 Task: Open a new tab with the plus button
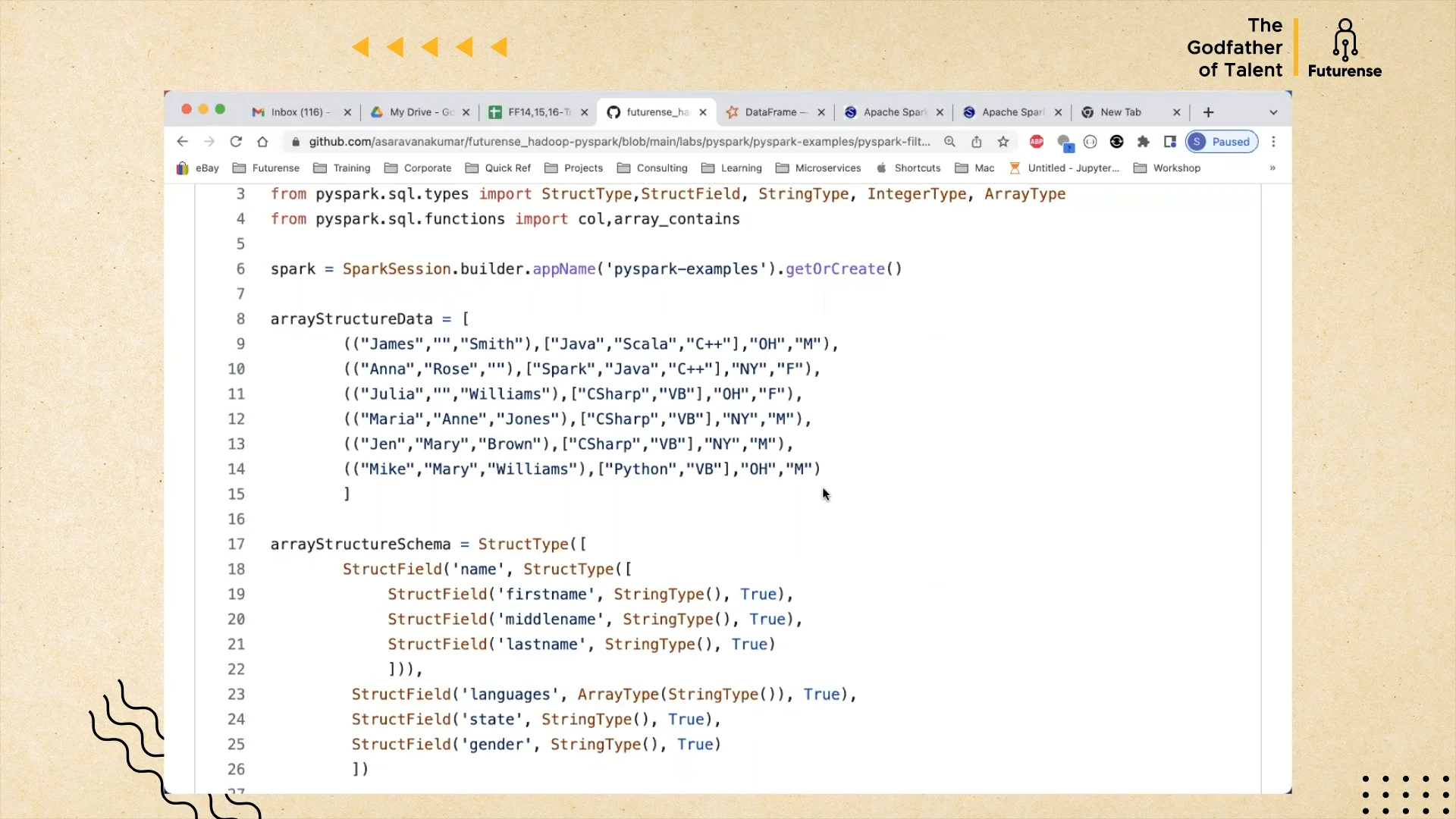[x=1209, y=112]
